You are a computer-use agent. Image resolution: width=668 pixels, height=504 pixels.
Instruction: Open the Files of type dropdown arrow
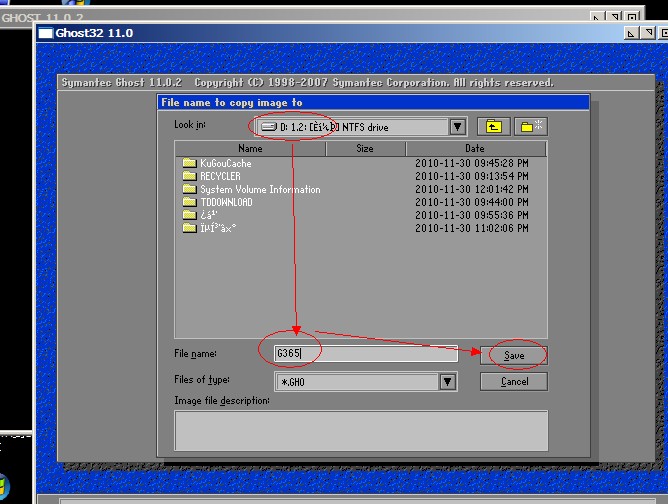click(448, 382)
